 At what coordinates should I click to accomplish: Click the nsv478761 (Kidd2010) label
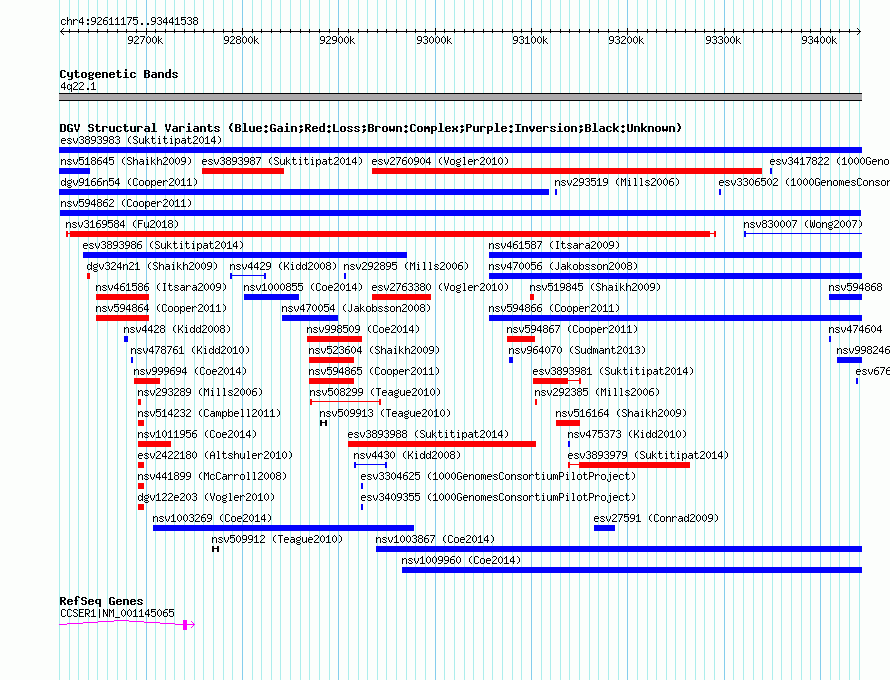coord(190,350)
